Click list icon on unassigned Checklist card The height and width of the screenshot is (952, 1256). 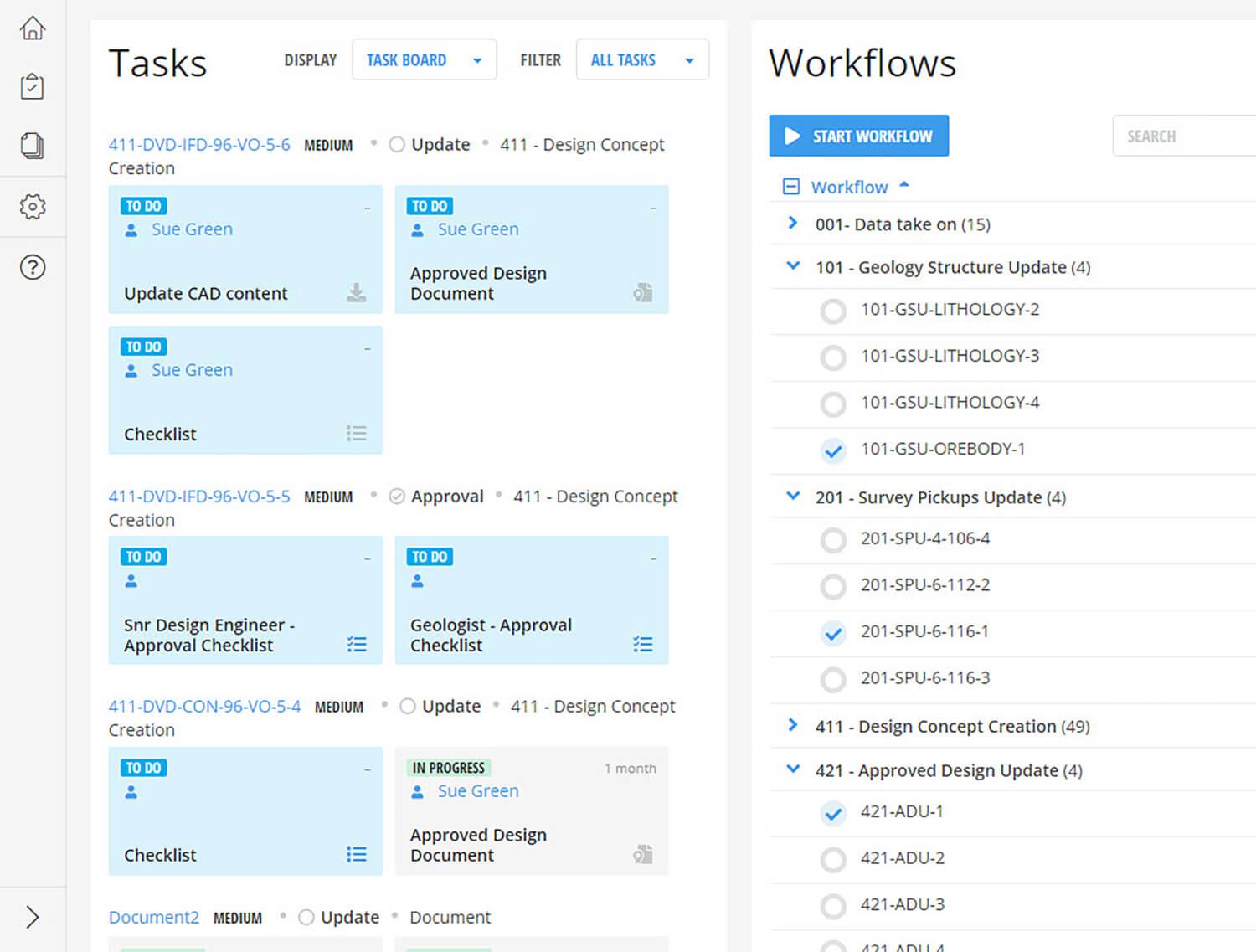click(357, 854)
